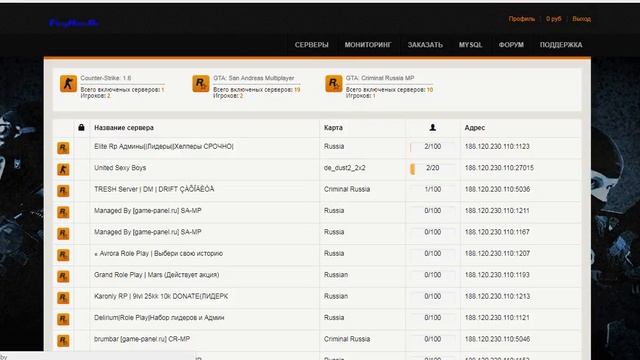Click the game icon for Avrora Role Play

[x=63, y=255]
